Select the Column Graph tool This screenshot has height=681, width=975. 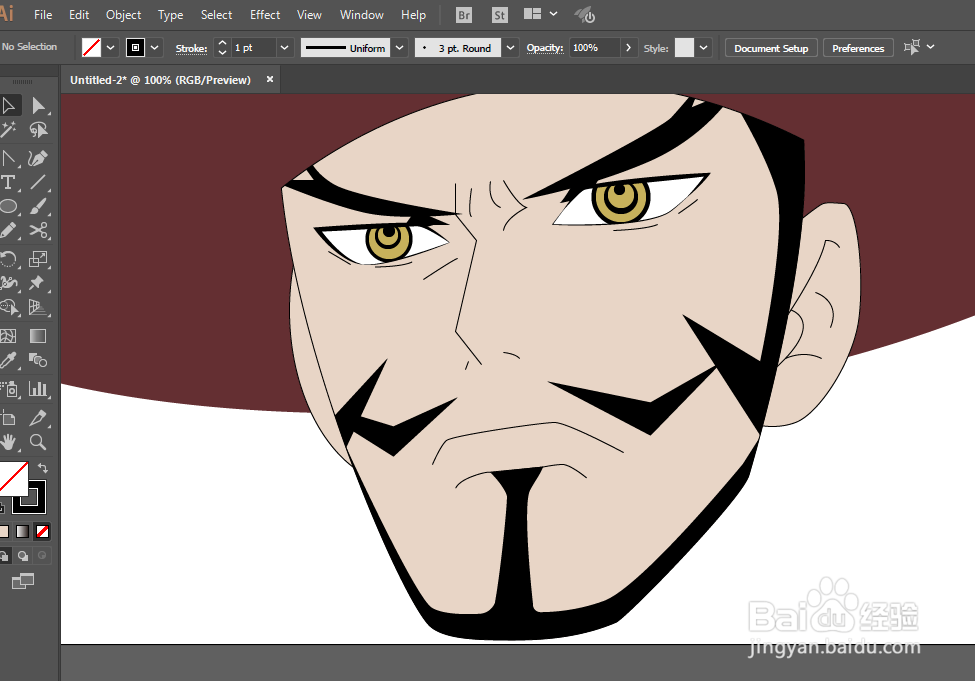pos(39,389)
